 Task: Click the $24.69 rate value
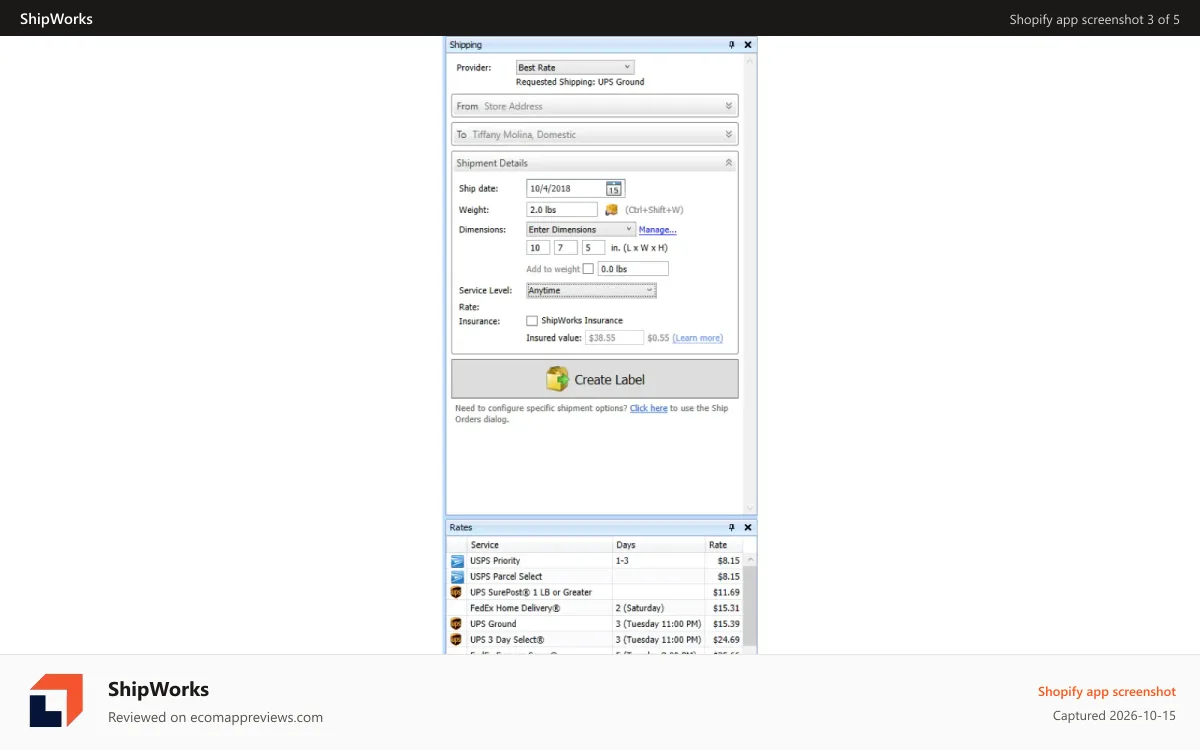tap(726, 640)
